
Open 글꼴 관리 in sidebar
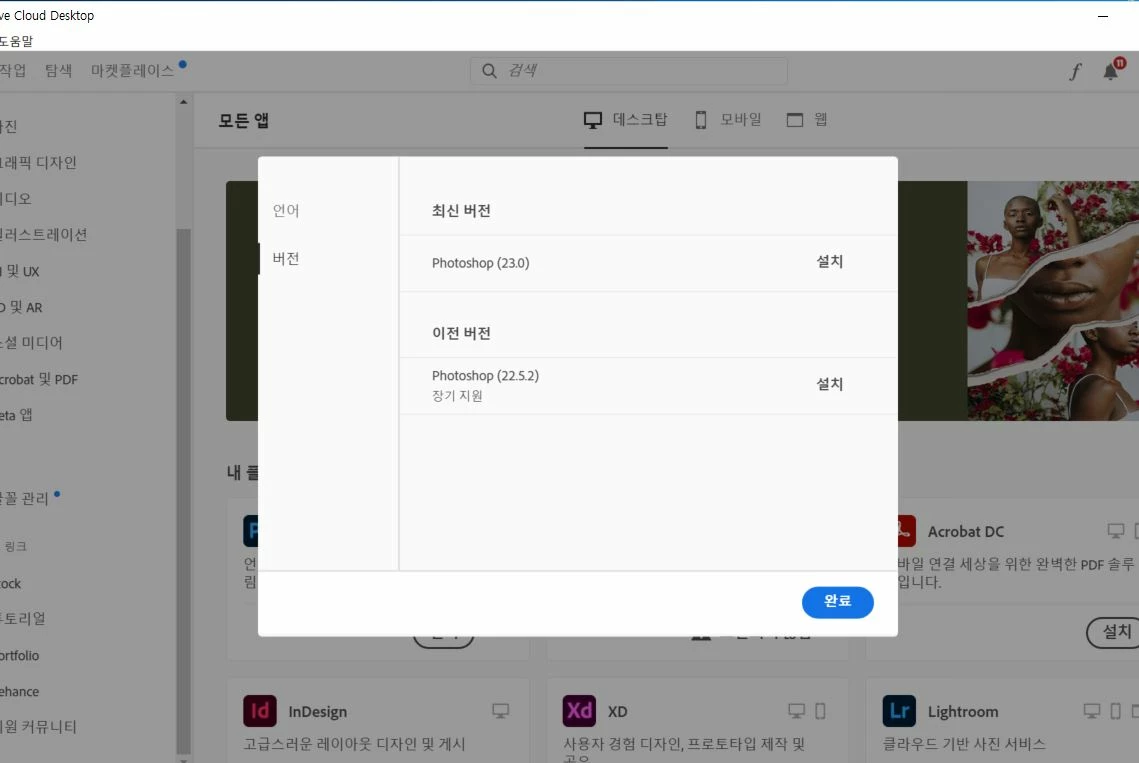[25, 498]
